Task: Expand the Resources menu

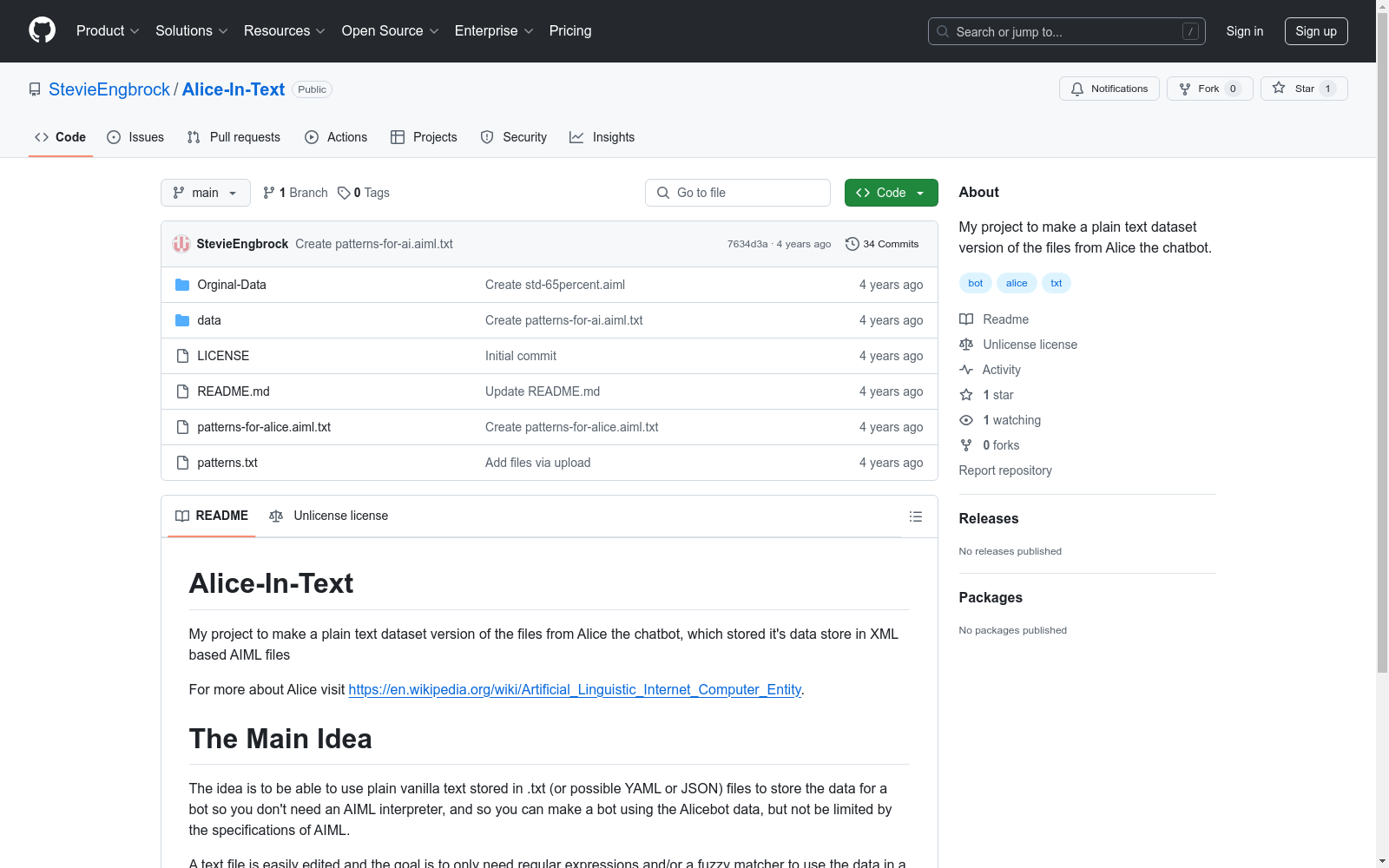Action: [285, 30]
